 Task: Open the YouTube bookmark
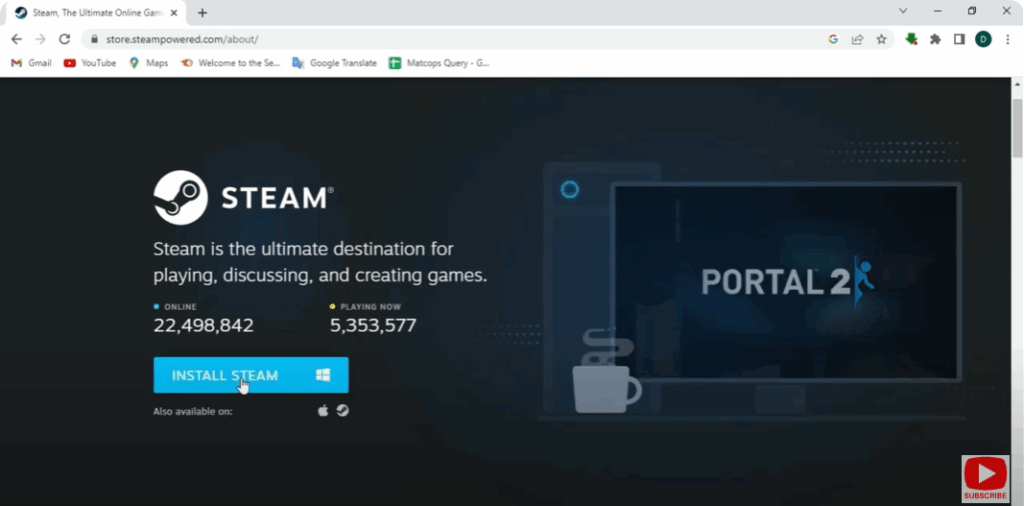pos(89,63)
